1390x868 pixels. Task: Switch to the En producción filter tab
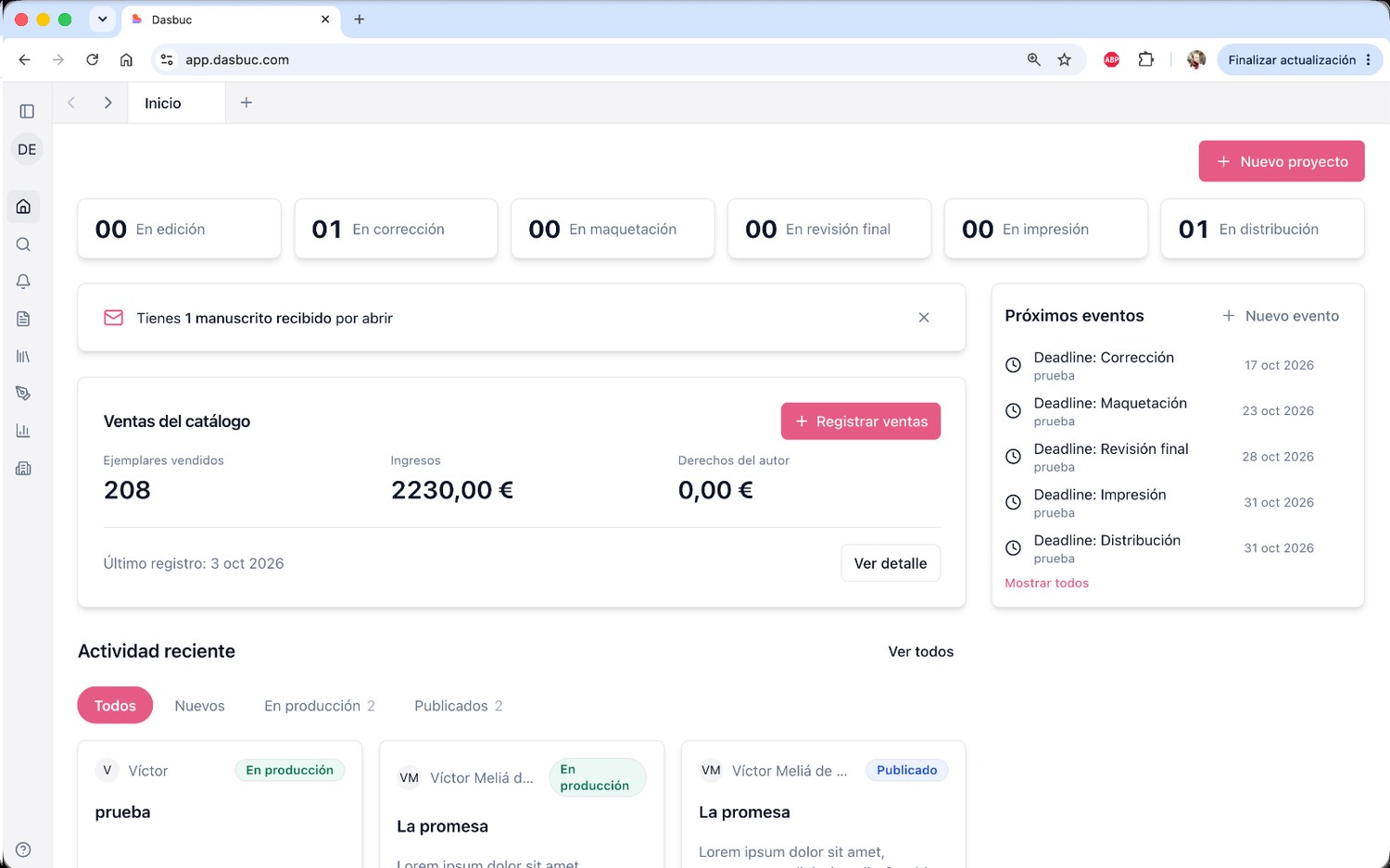[320, 706]
